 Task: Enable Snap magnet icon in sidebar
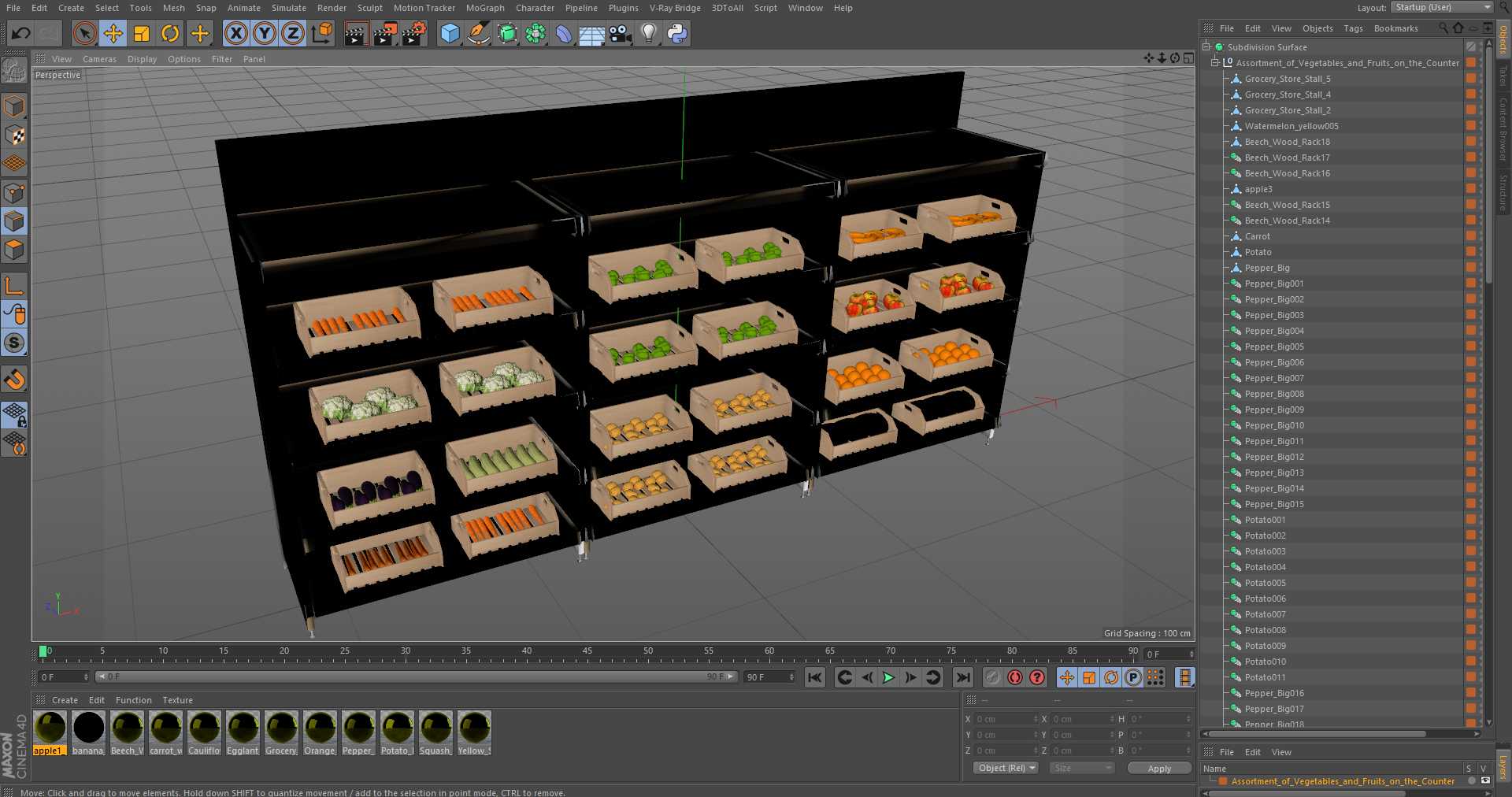pyautogui.click(x=14, y=380)
